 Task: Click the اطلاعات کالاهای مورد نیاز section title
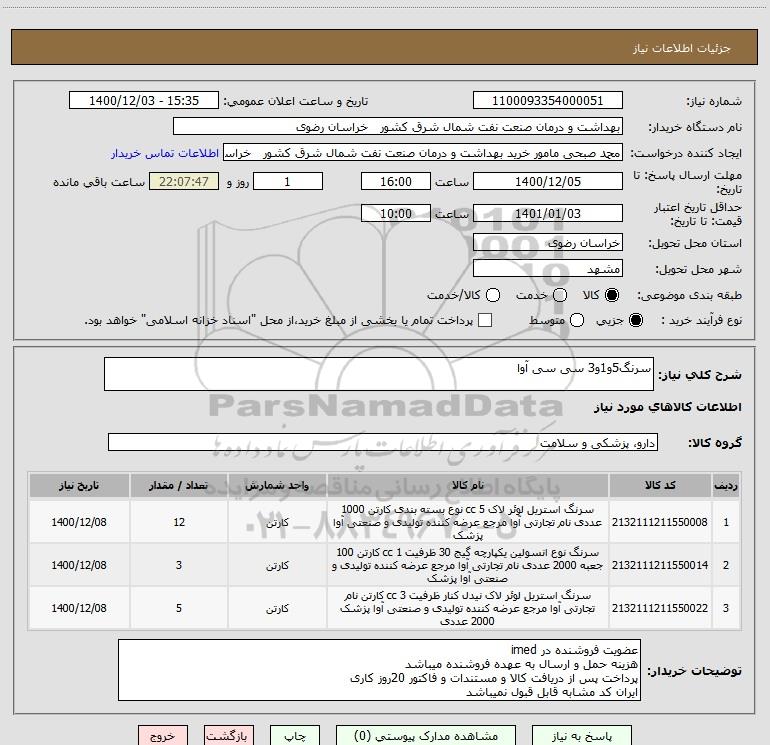tap(667, 407)
